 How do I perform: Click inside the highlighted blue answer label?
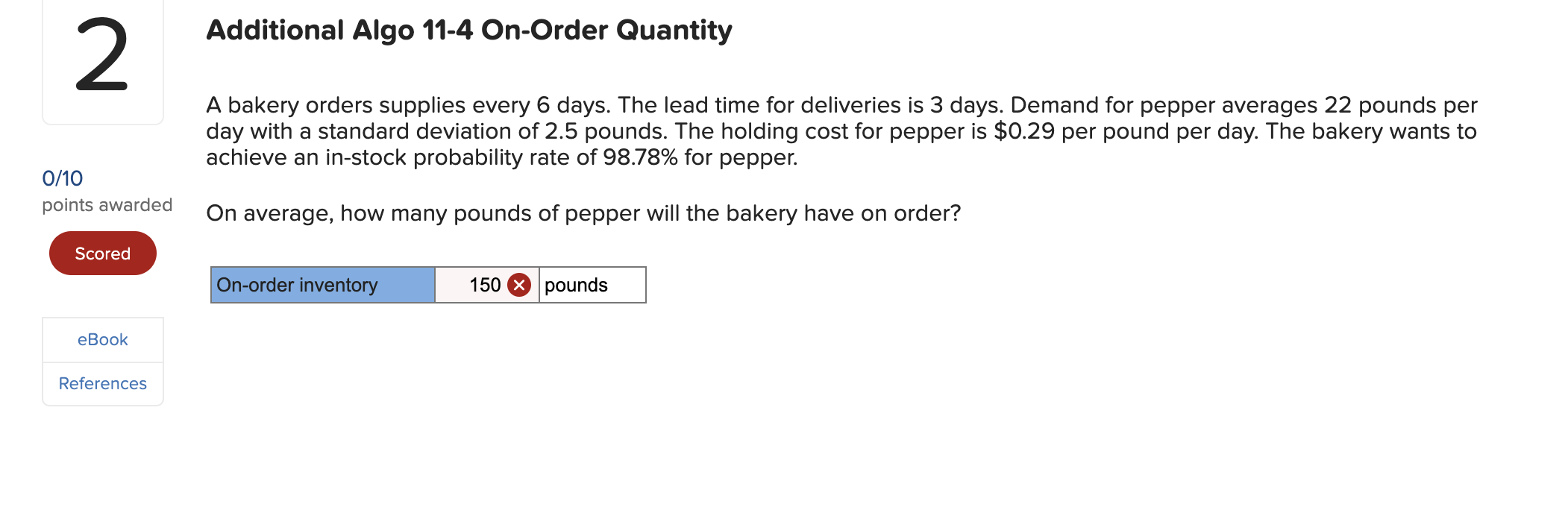[321, 284]
